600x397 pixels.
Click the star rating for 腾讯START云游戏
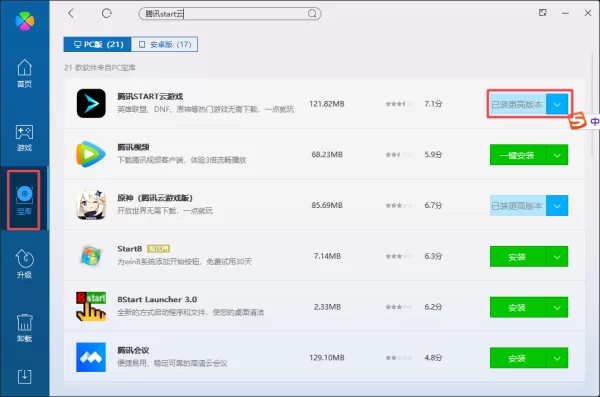pos(399,104)
